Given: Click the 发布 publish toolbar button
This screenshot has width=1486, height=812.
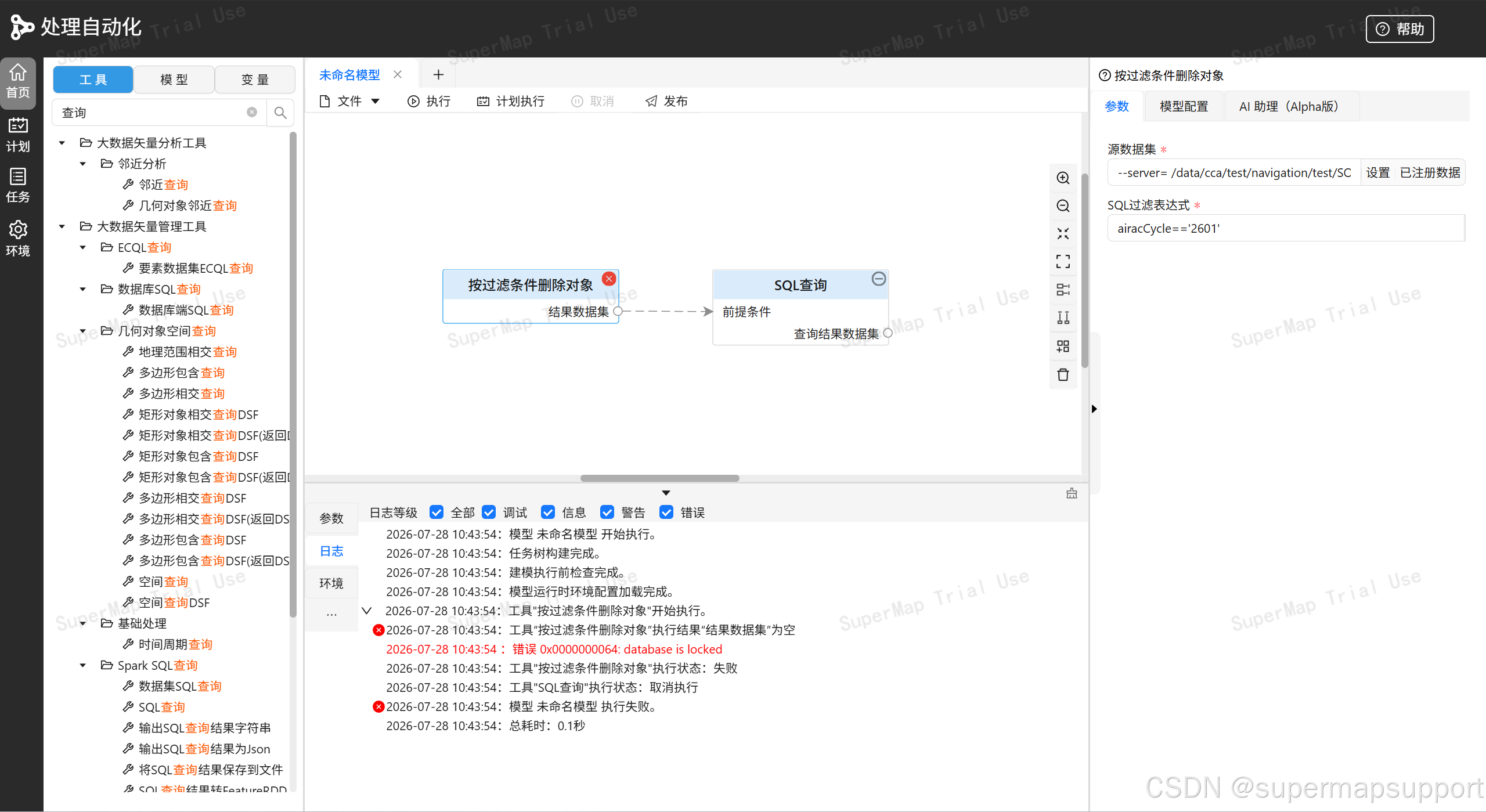Looking at the screenshot, I should (x=666, y=102).
